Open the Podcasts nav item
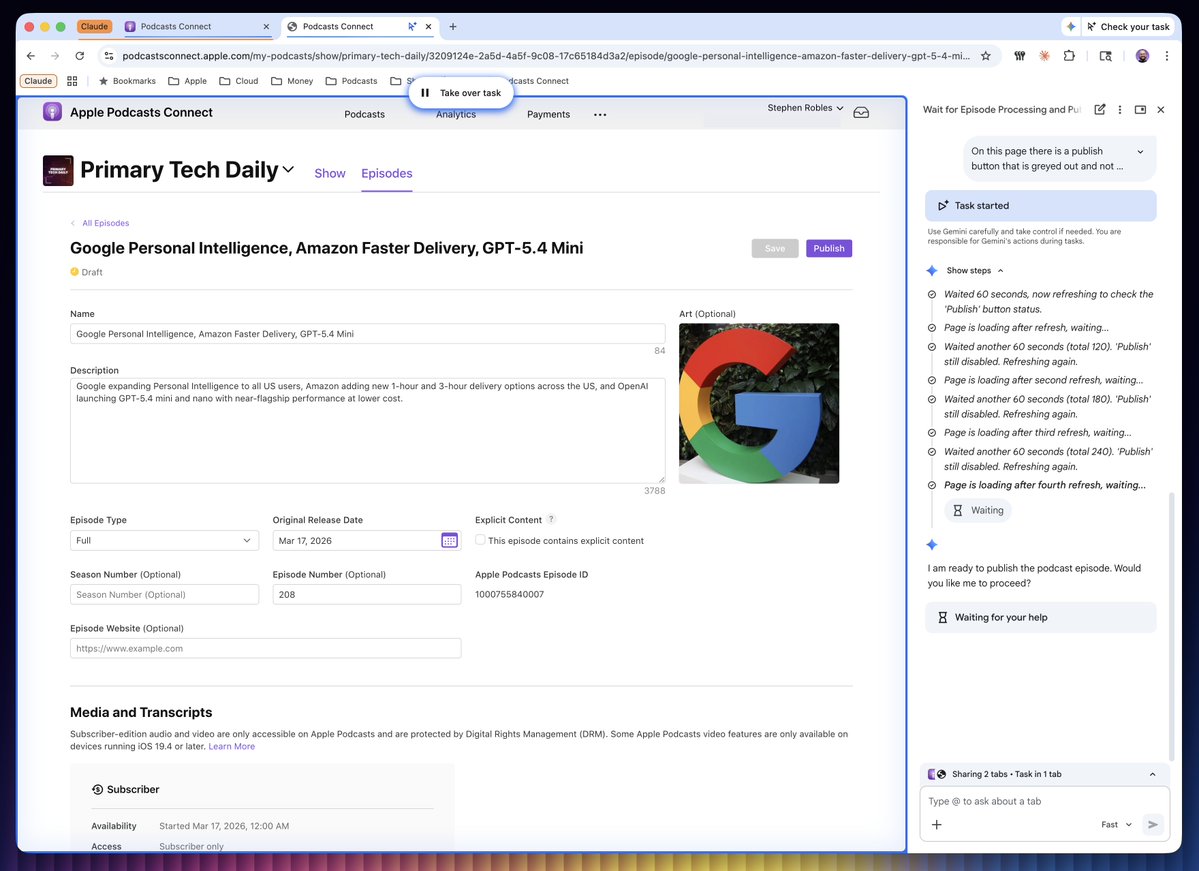1199x871 pixels. (365, 115)
